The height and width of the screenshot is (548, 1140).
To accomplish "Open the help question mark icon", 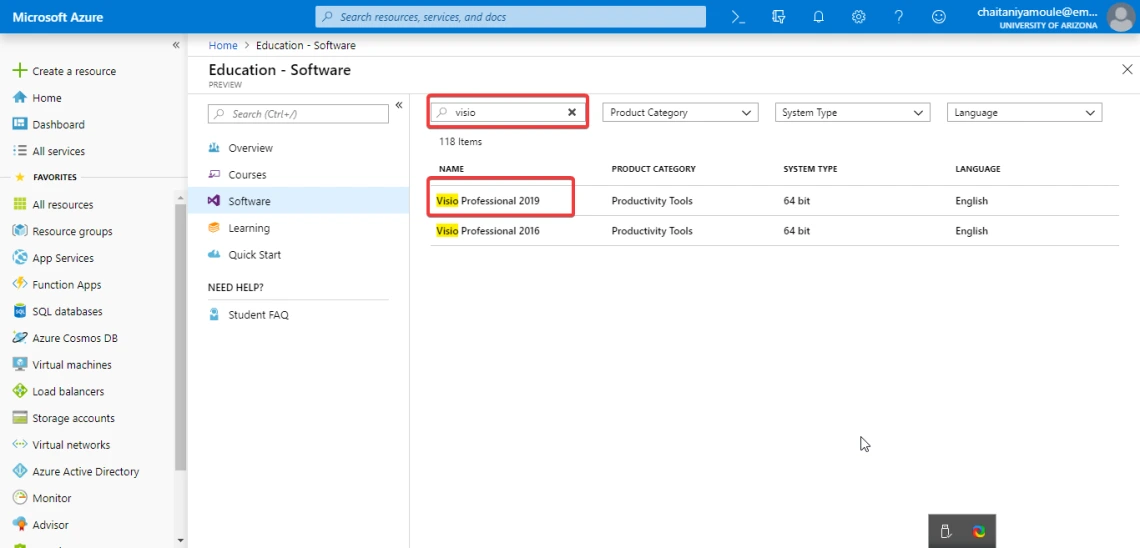I will click(x=899, y=17).
